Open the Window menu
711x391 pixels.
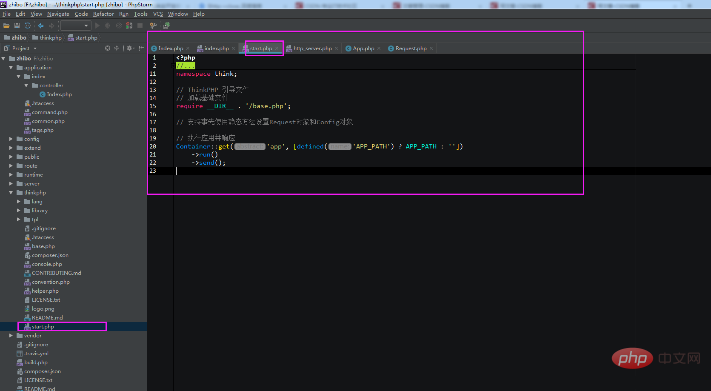coord(178,14)
